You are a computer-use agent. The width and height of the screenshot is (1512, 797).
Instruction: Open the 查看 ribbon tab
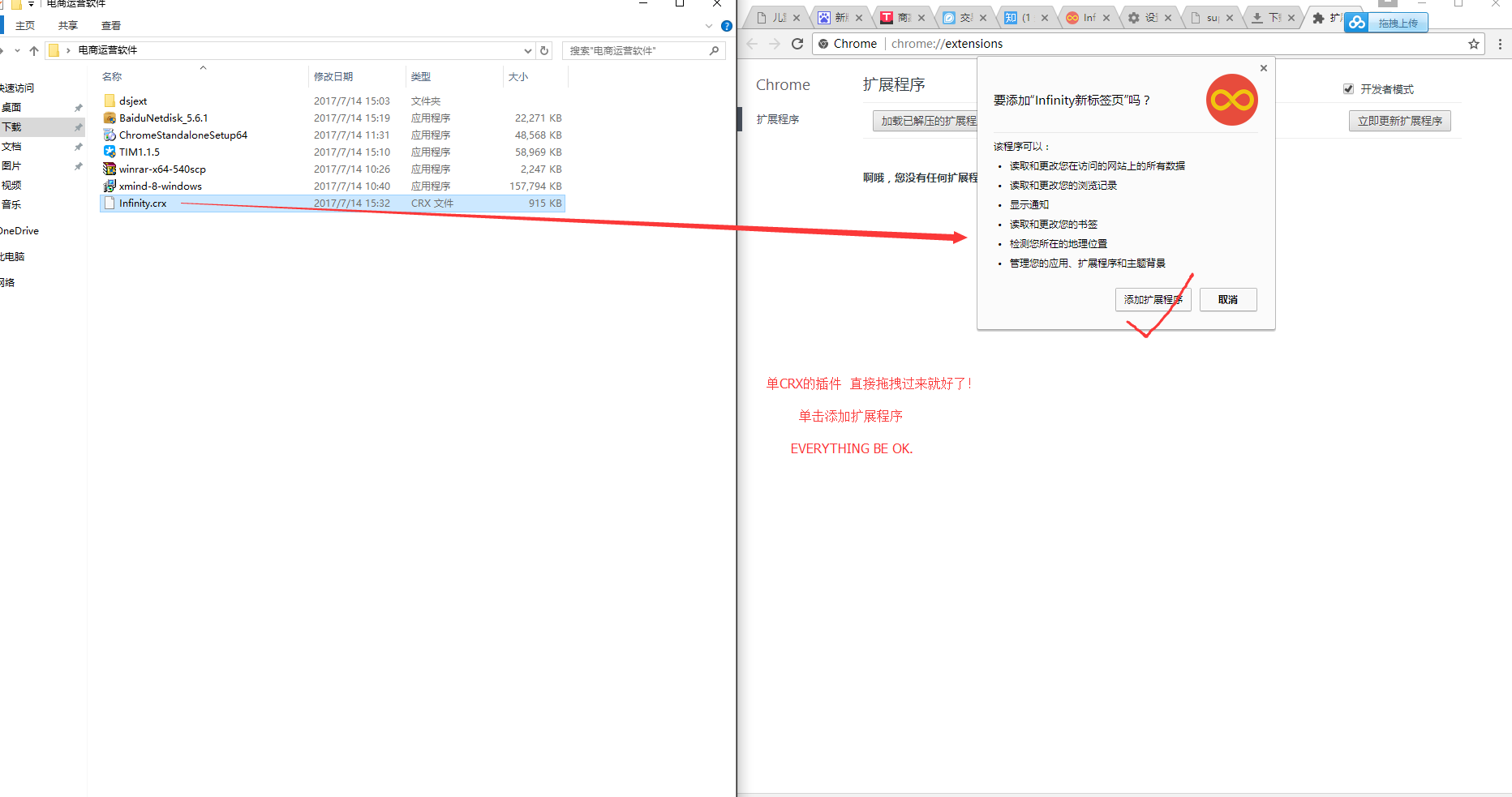click(111, 26)
